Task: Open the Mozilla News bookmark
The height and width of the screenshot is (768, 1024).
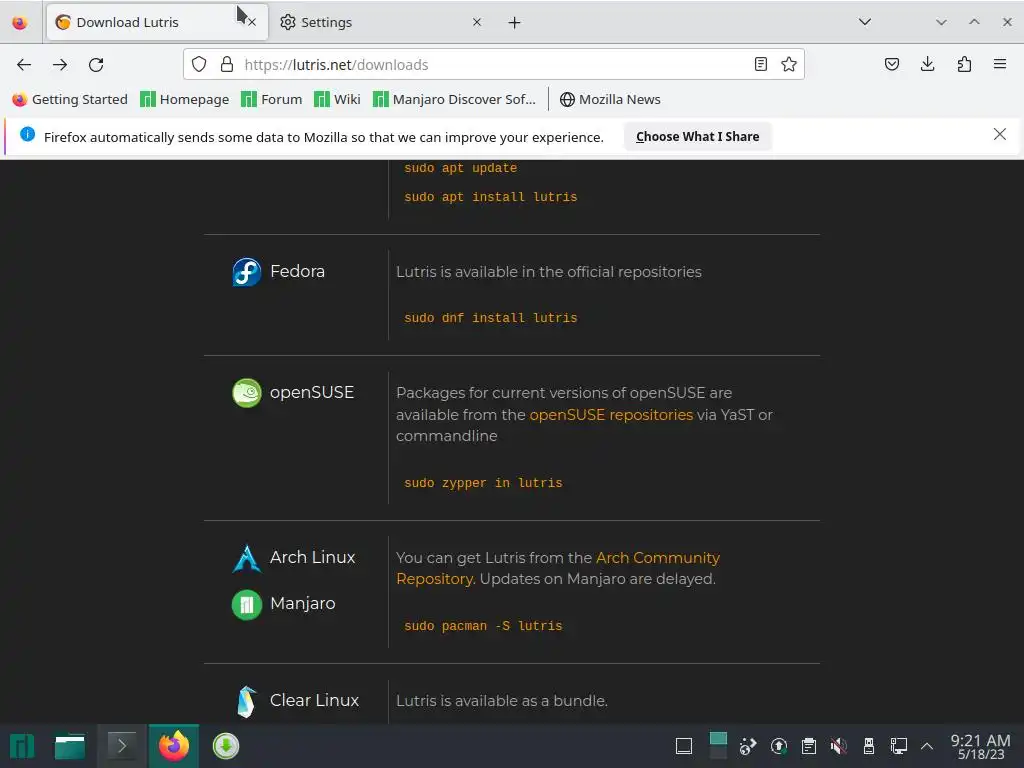Action: point(610,99)
